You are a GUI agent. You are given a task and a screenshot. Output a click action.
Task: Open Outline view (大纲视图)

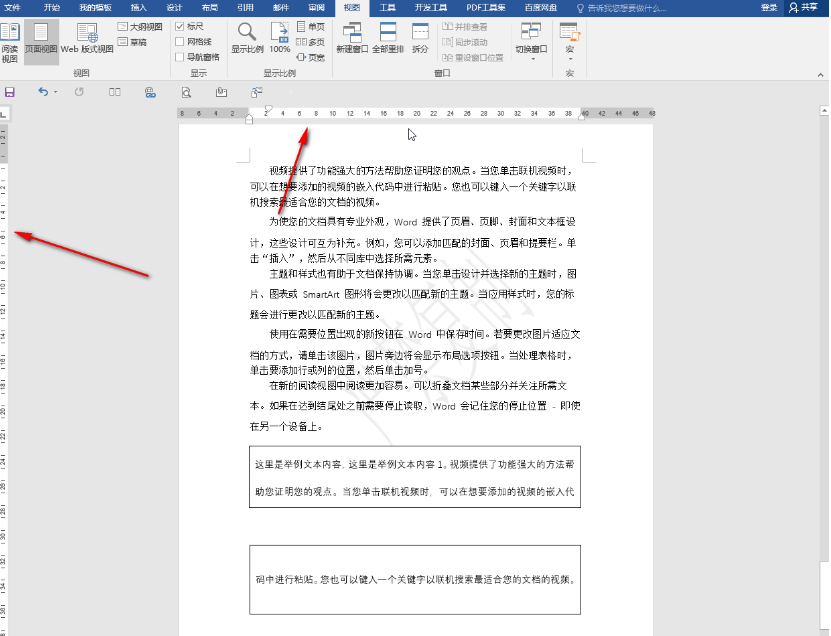click(141, 27)
